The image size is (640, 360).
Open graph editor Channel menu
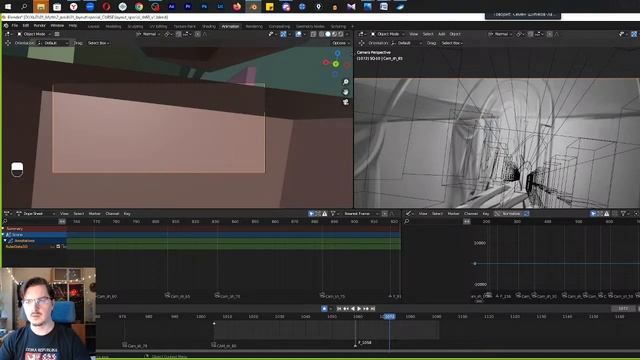[471, 213]
